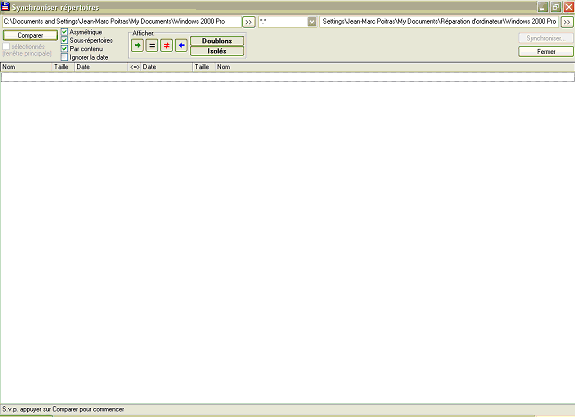Open left directory browse button '>>'
This screenshot has height=417, width=575.
pos(249,22)
